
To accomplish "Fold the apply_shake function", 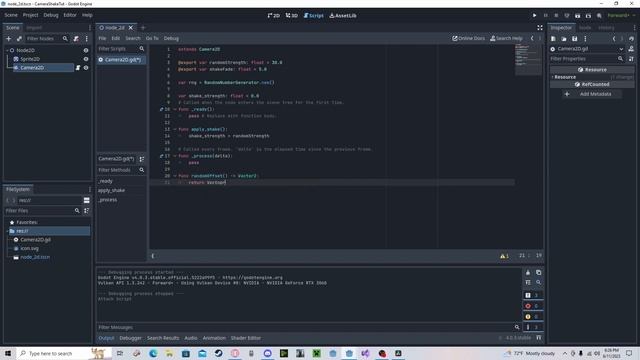I will (175, 129).
